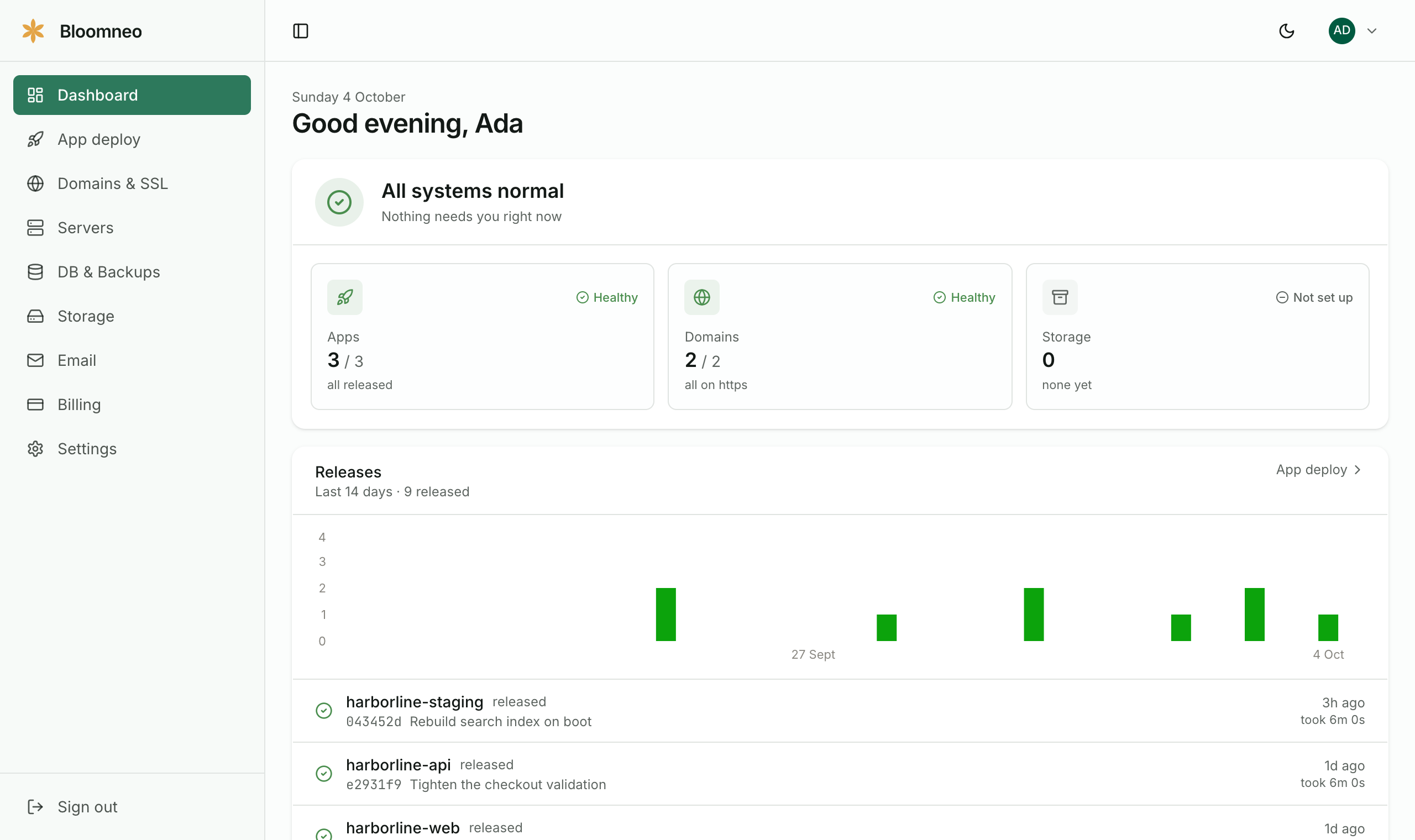Click Healthy status on Apps card
The height and width of the screenshot is (840, 1415).
click(607, 297)
